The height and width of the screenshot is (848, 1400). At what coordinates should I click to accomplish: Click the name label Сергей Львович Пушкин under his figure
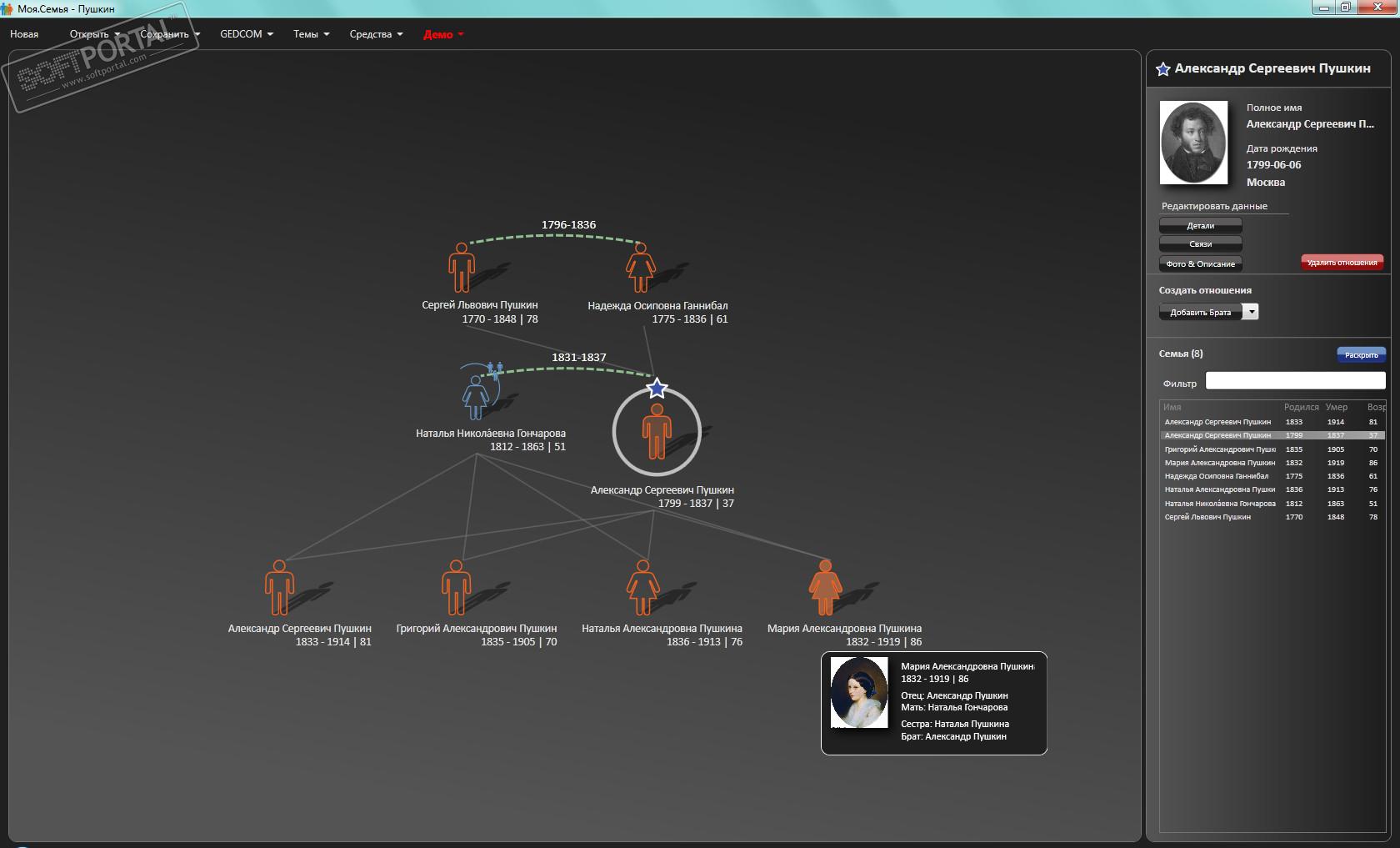click(480, 305)
